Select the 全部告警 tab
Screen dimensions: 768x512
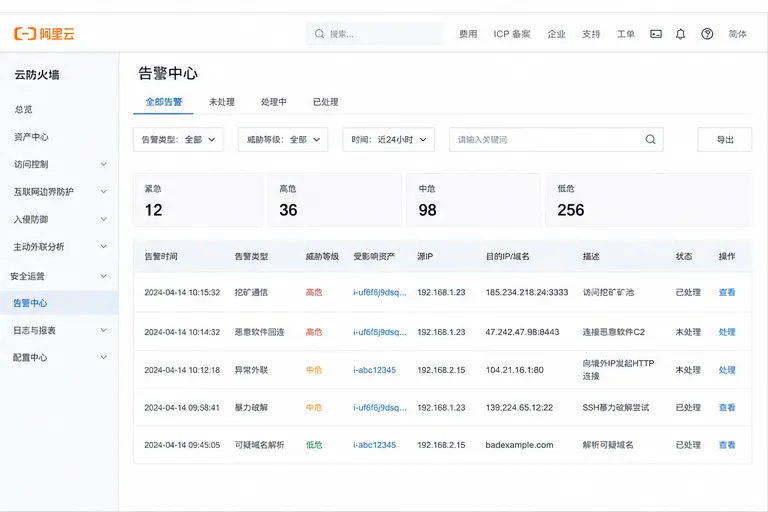164,102
